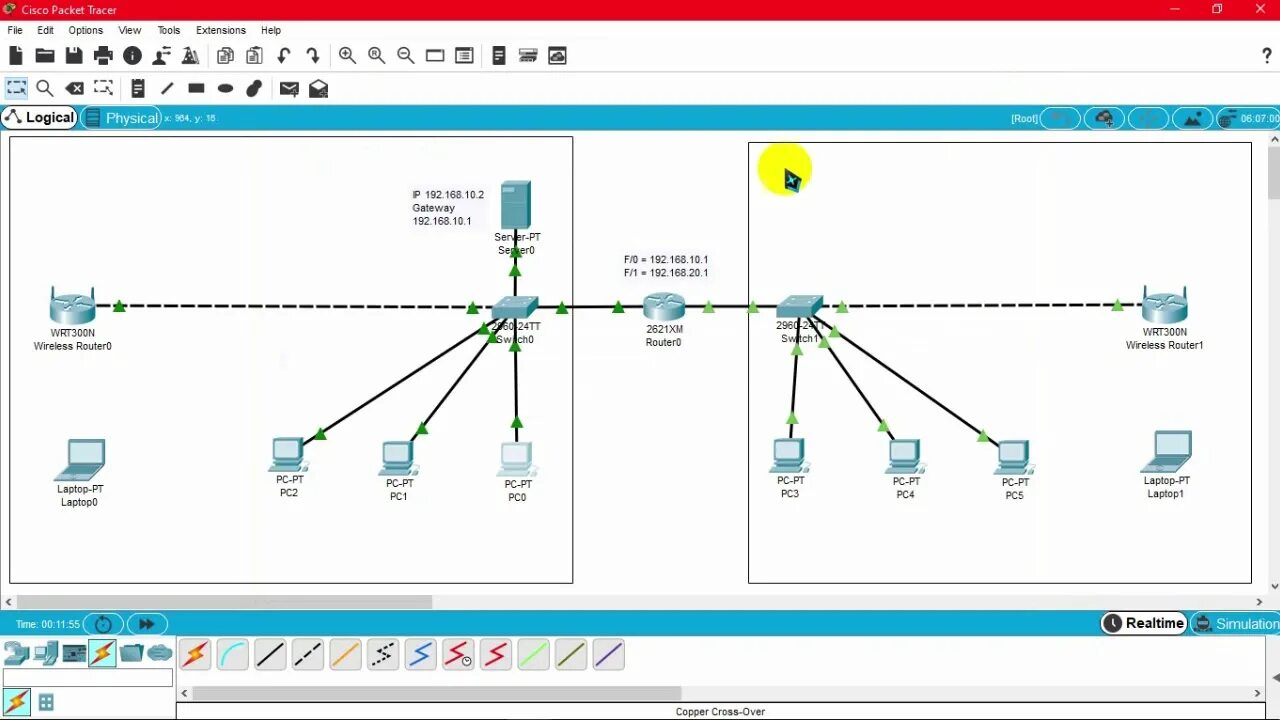Choose the Serial DCE cable with clock
Viewport: 1280px width, 720px height.
coord(458,655)
